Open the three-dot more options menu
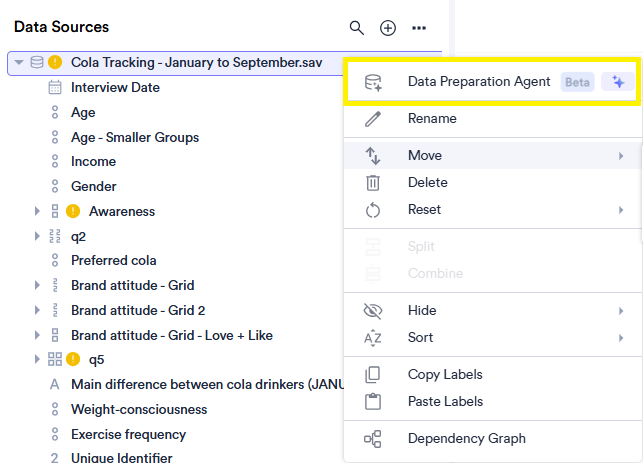Viewport: 643px width, 463px height. tap(419, 28)
